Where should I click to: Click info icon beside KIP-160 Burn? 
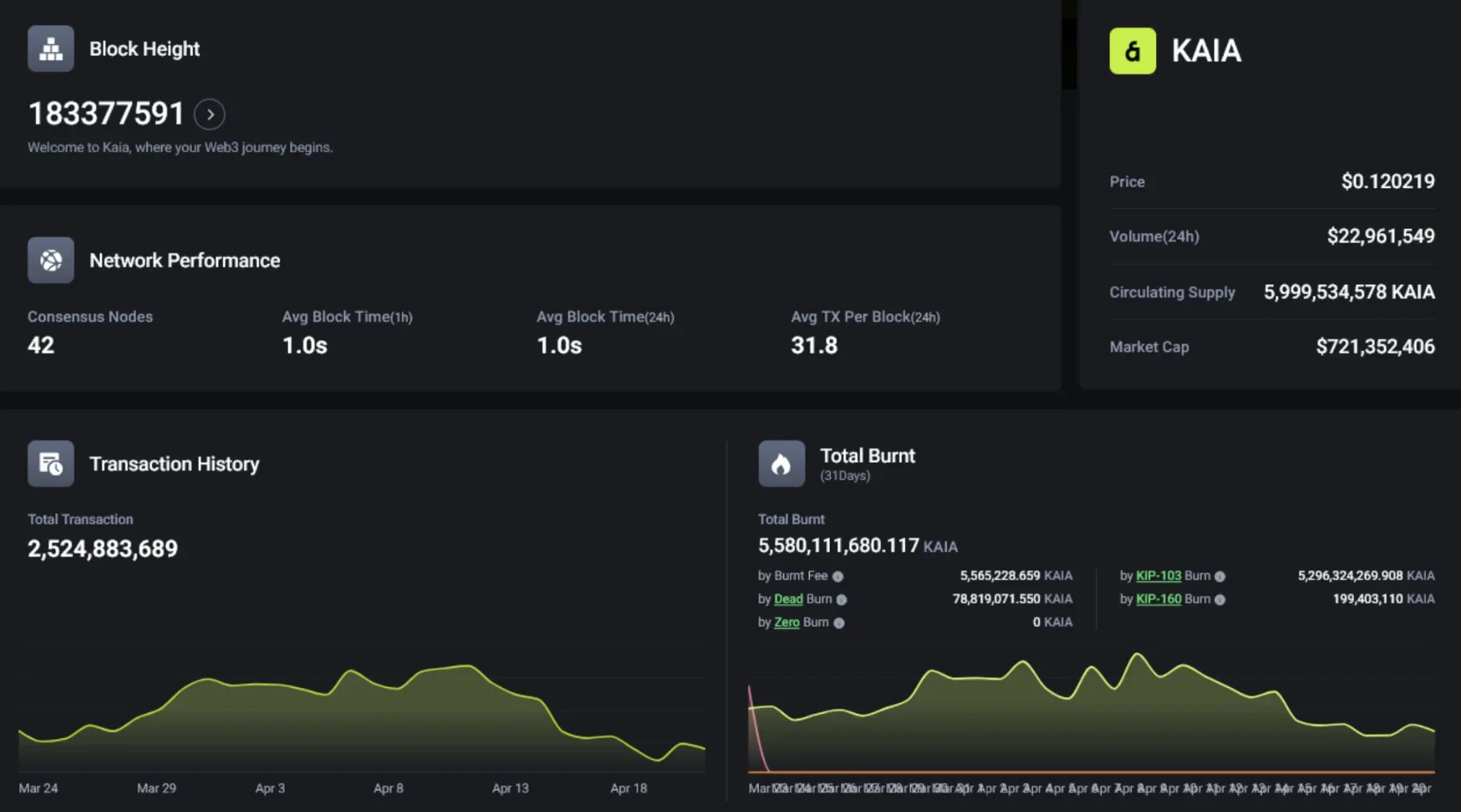coord(1220,599)
